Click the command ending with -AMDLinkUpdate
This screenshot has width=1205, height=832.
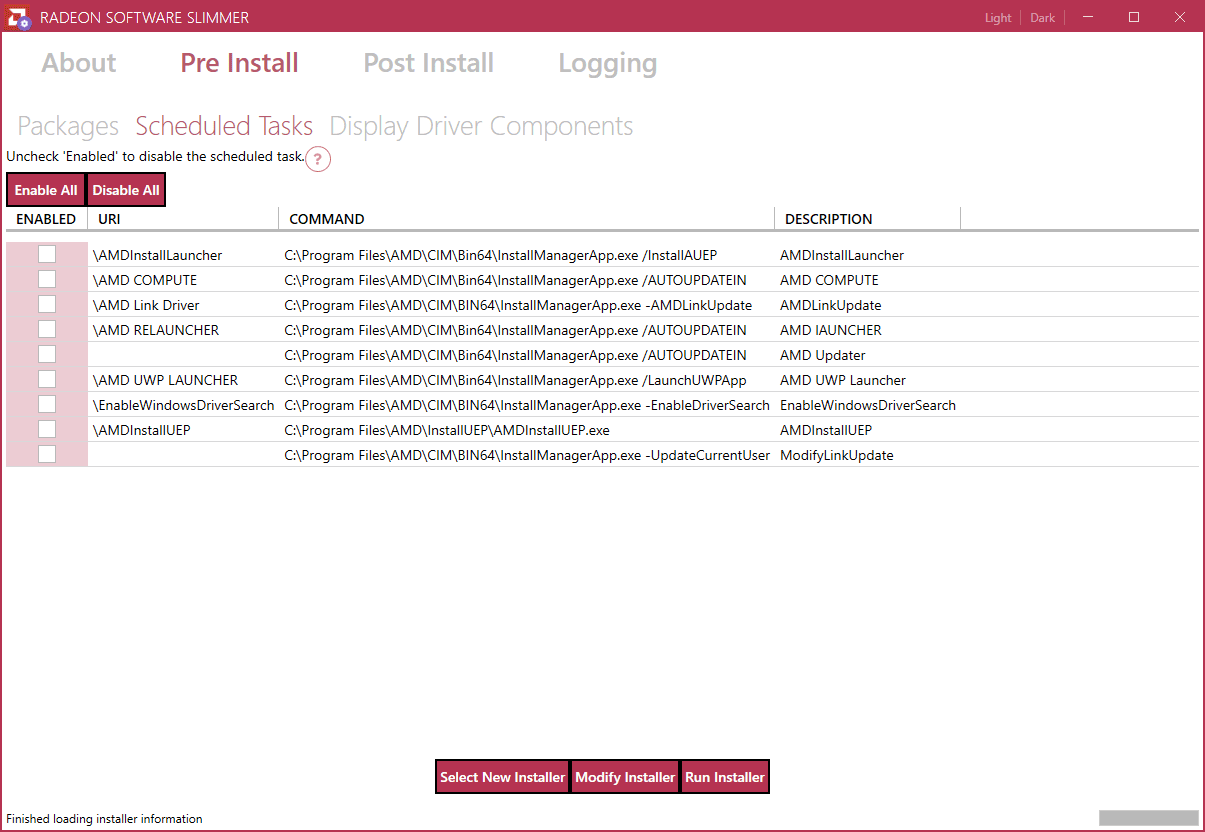pyautogui.click(x=518, y=305)
